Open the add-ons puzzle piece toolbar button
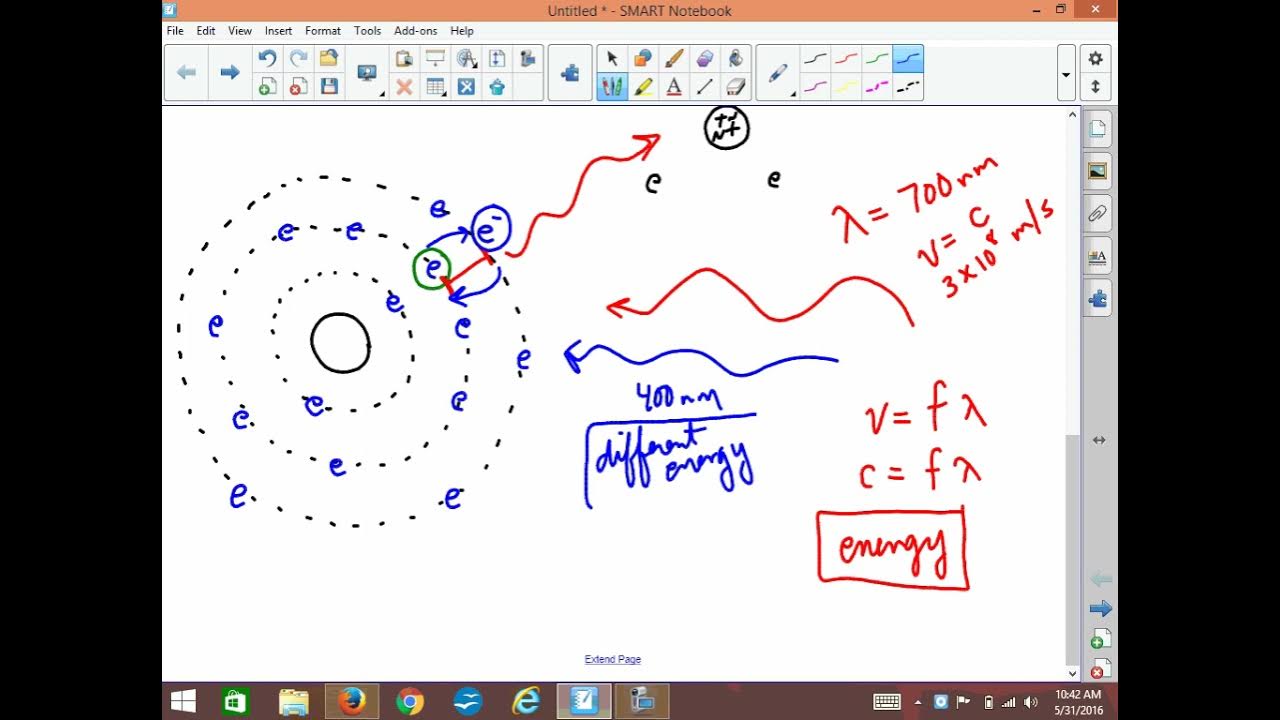This screenshot has height=720, width=1280. pos(570,73)
